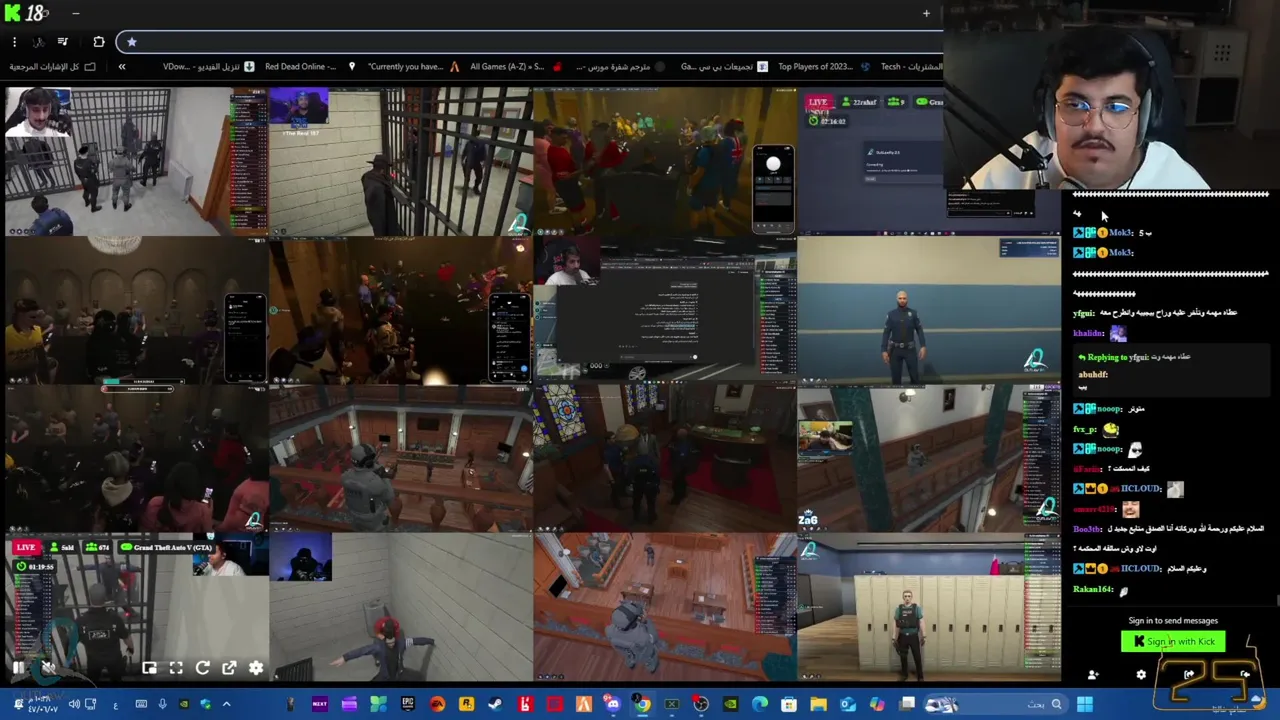Expand the hidden bookmarks overflow chevron

tap(122, 67)
